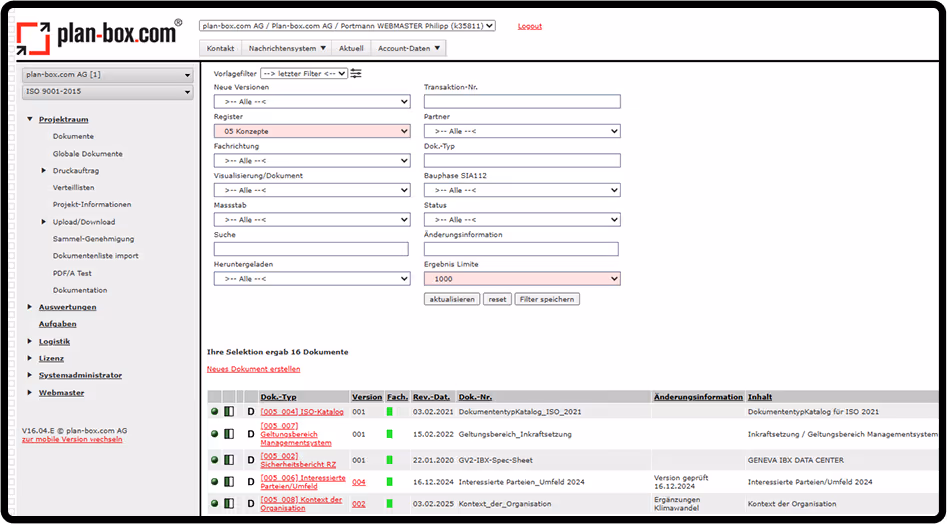Open the Massstab dropdown
This screenshot has height=524, width=947.
pos(312,220)
